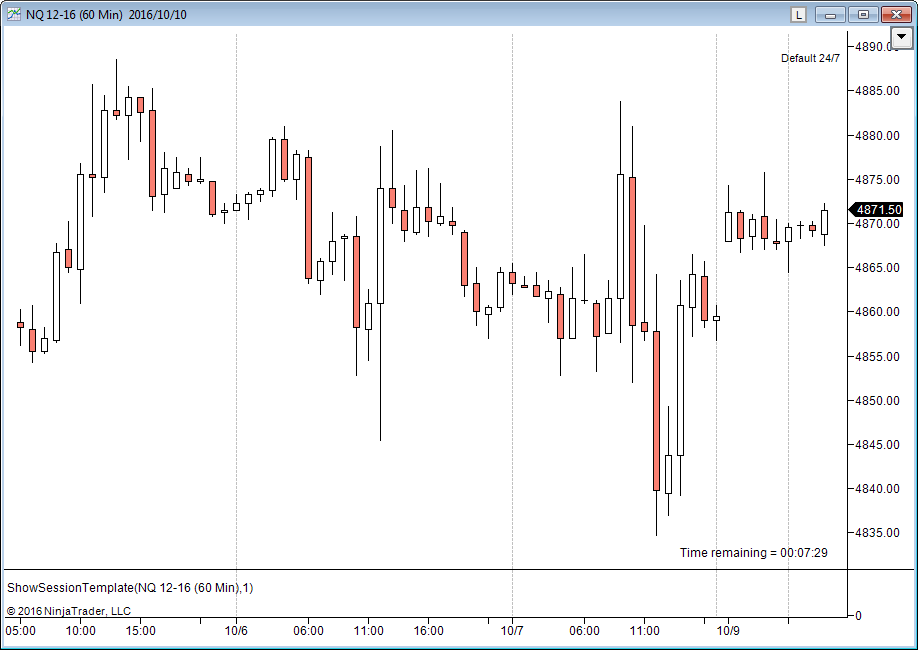The width and height of the screenshot is (918, 650).
Task: Click the 'Default 24/7' session template label
Action: tap(810, 58)
